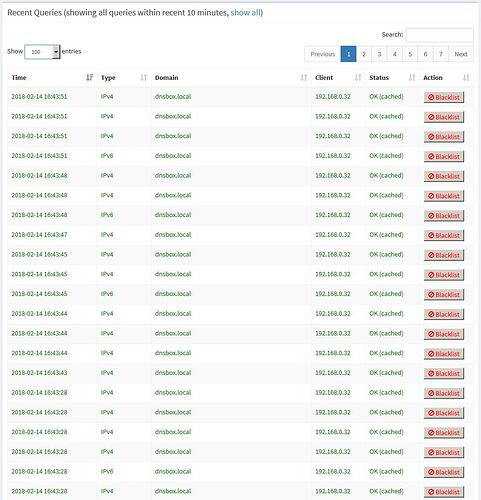Blacklist the 16:43:51 IPv6 query

pos(444,156)
